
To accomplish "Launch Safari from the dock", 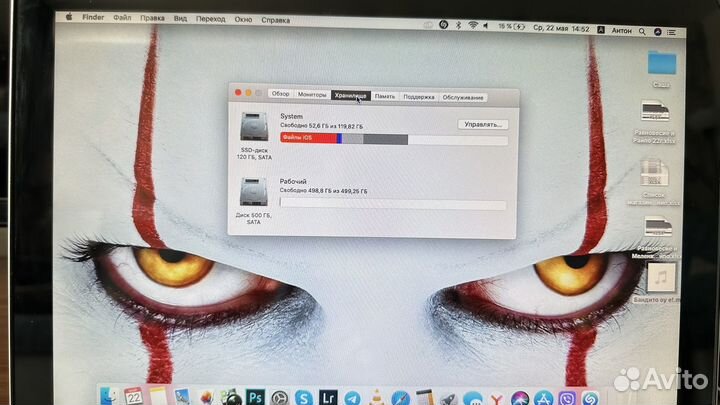I will pos(400,398).
